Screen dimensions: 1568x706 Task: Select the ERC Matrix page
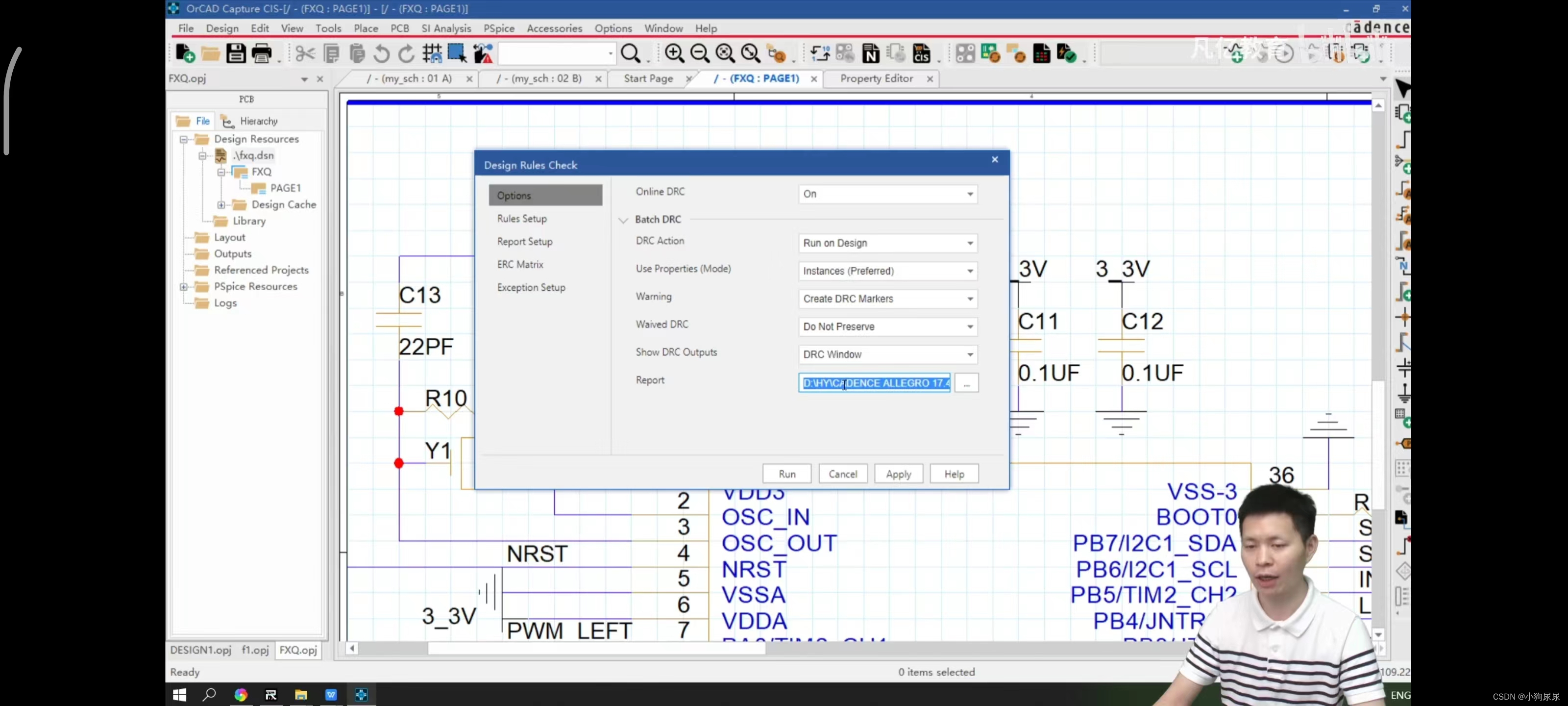coord(520,264)
